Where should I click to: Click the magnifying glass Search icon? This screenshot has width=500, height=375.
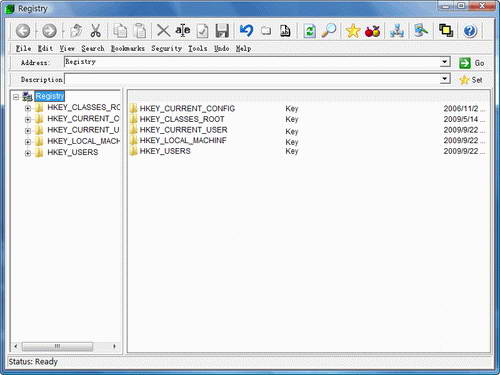(x=329, y=31)
